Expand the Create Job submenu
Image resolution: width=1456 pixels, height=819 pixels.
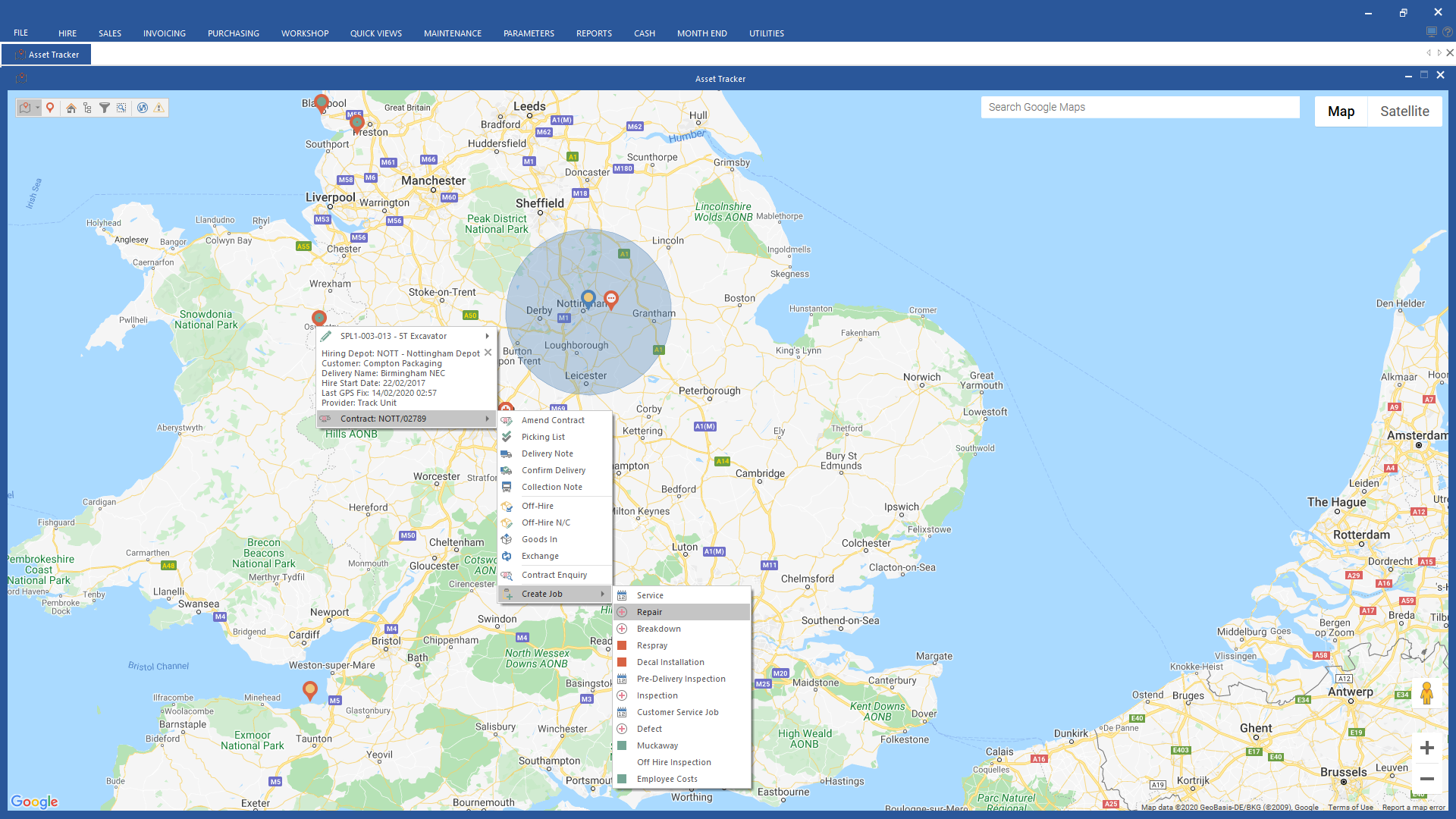(x=554, y=594)
